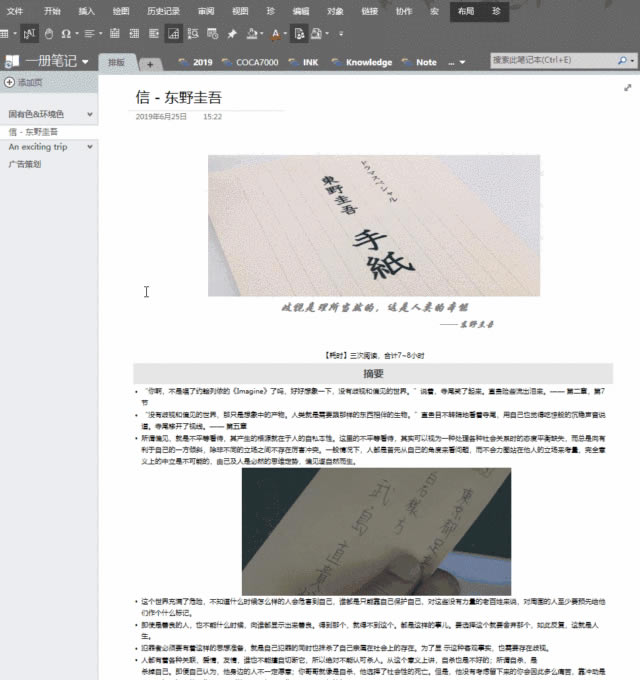Open the 文件 menu

15,11
